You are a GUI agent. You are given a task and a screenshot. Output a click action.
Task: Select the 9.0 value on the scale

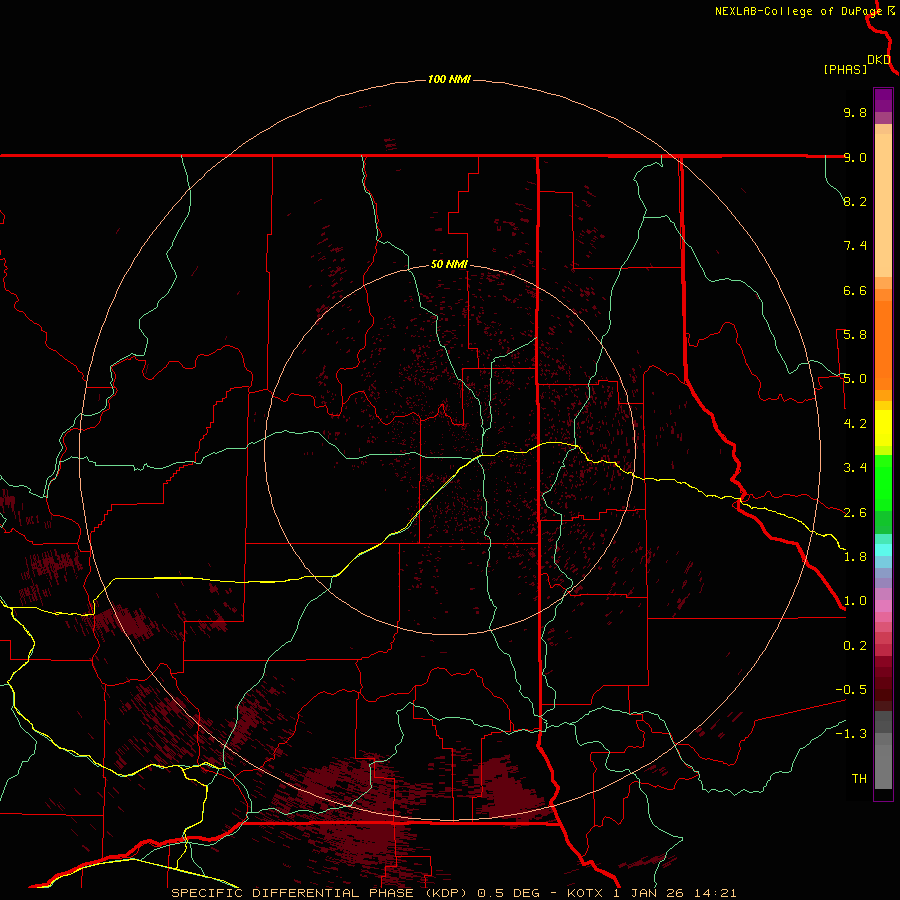point(855,157)
